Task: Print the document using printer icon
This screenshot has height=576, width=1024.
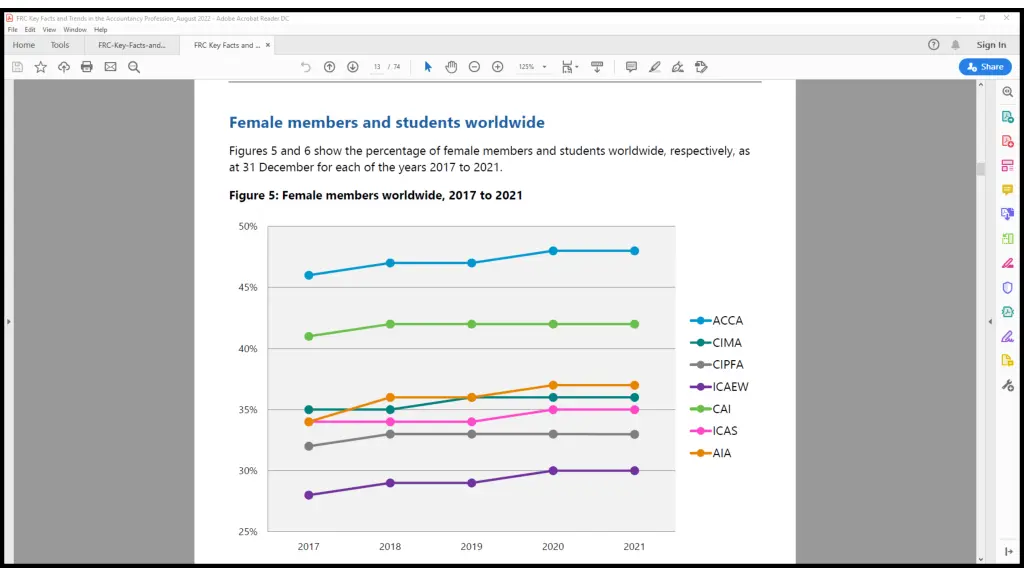Action: [87, 67]
